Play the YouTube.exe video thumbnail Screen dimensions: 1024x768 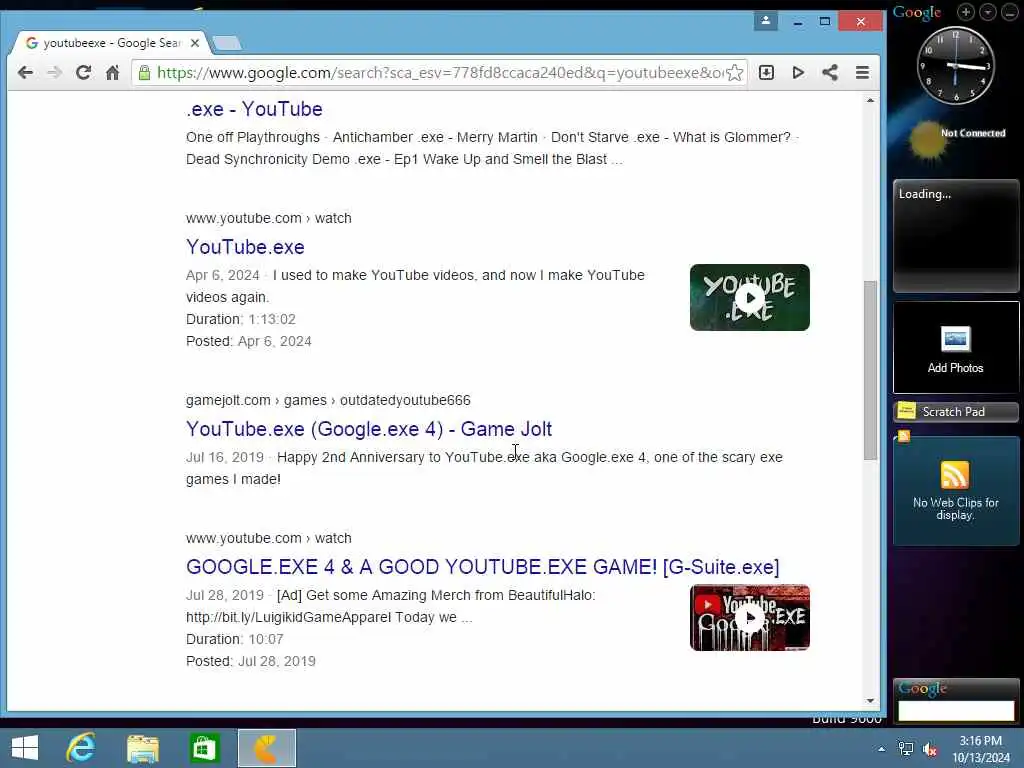[750, 298]
